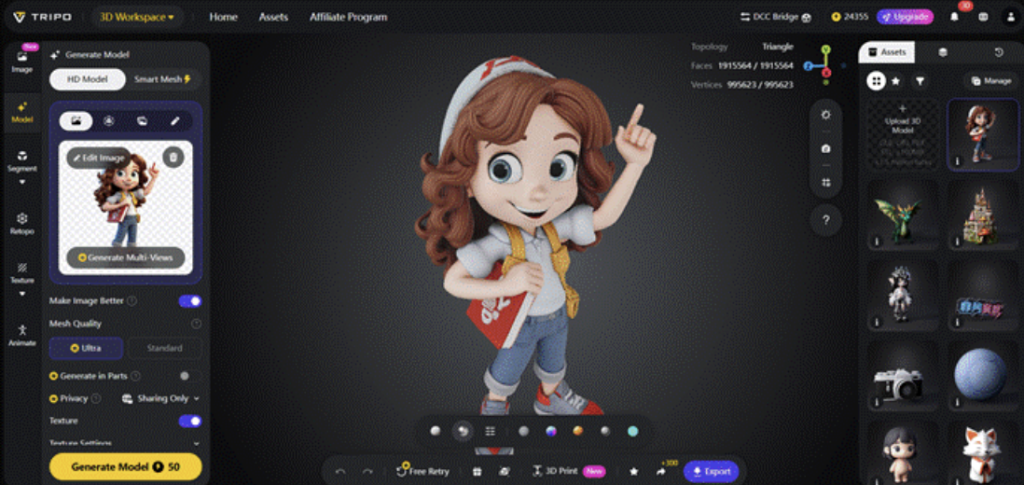Open the viewport help question mark

point(825,220)
